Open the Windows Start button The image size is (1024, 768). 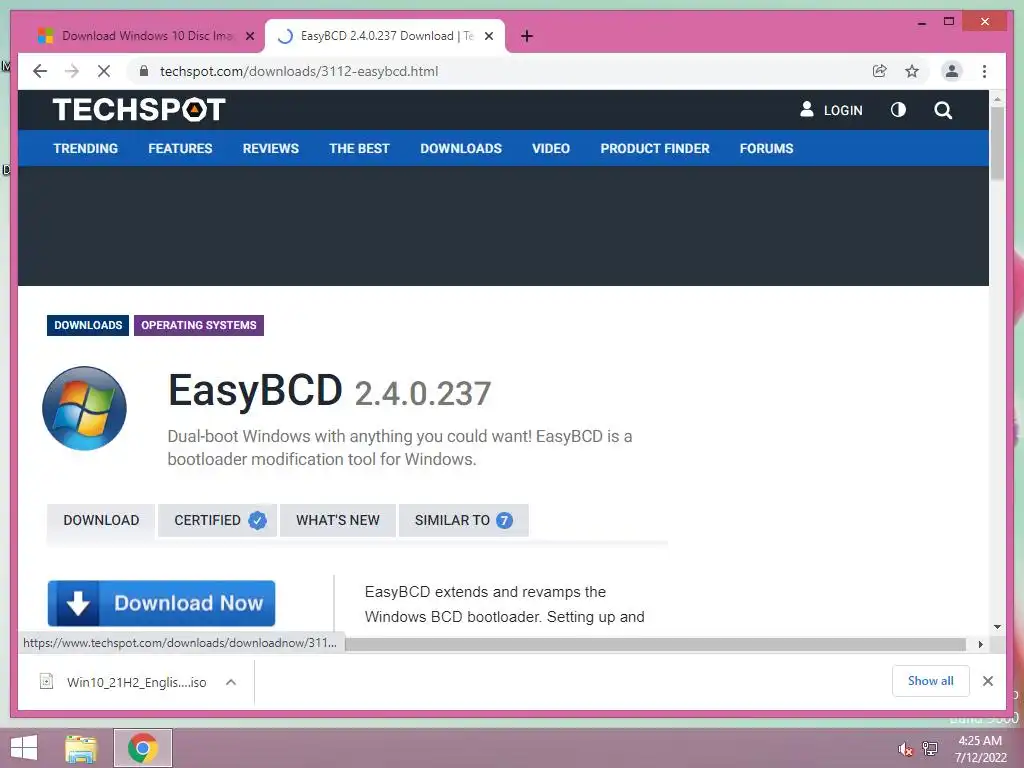click(x=24, y=748)
